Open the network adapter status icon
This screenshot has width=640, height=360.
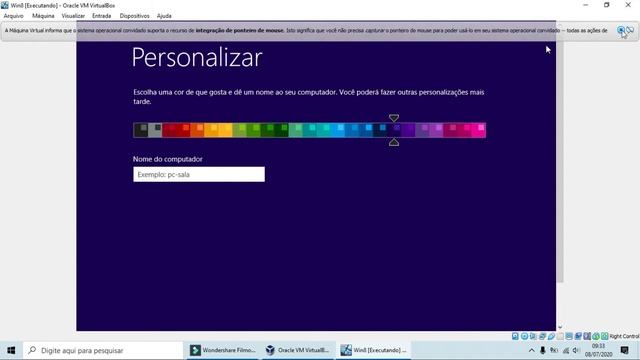[542, 336]
